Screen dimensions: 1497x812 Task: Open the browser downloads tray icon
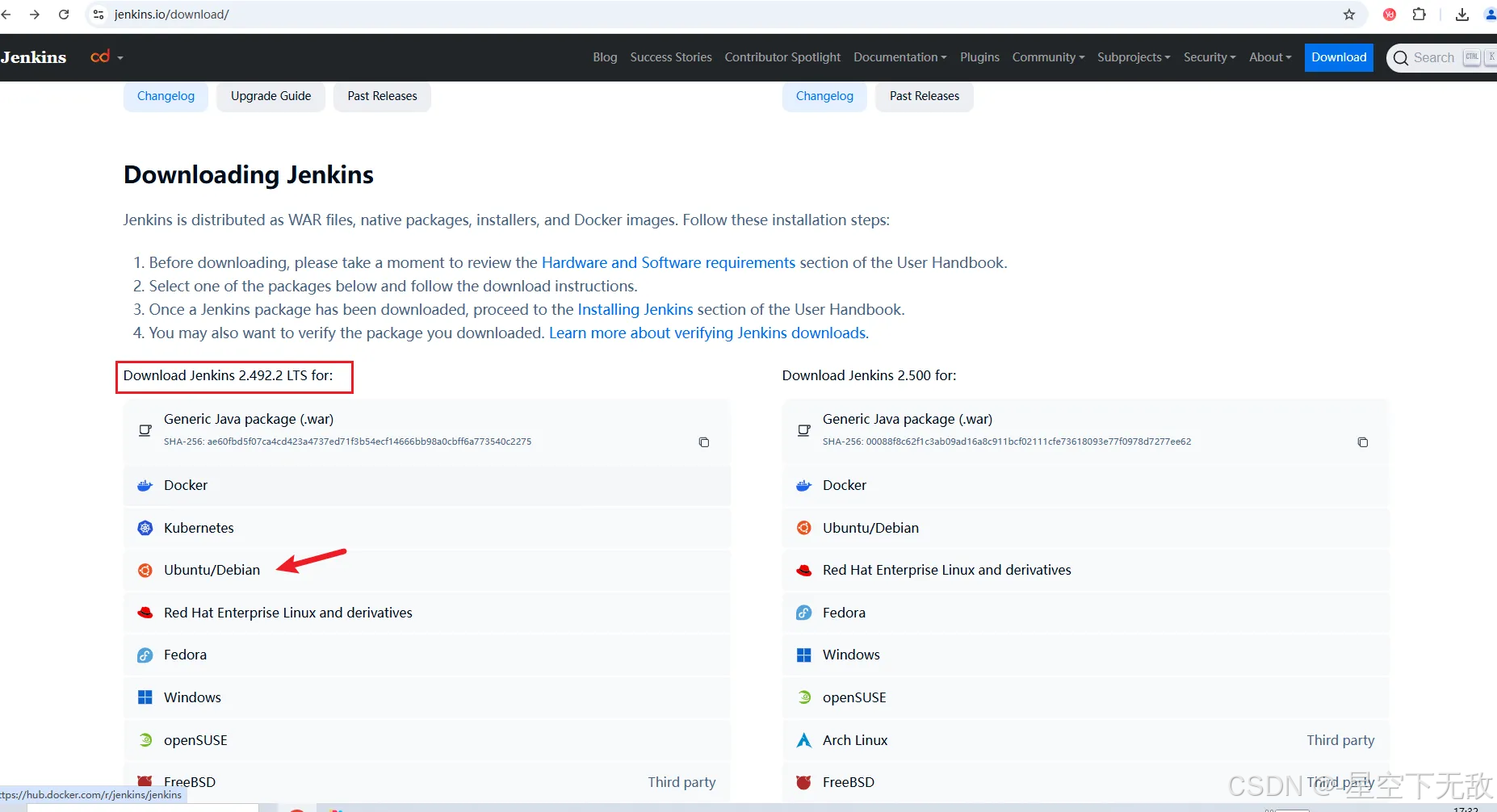(x=1462, y=15)
